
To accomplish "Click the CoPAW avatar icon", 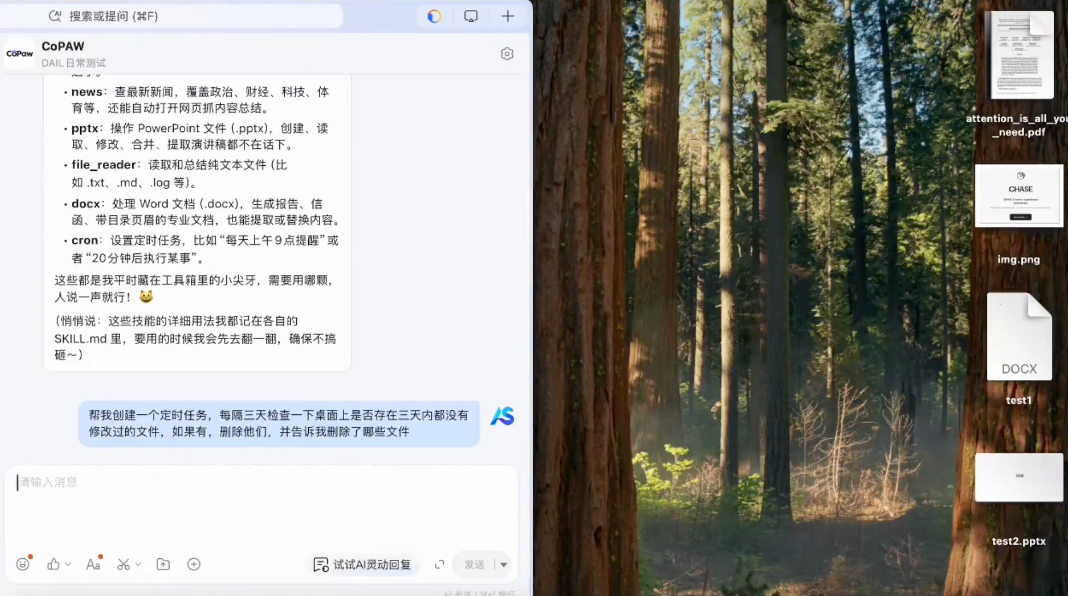I will [18, 53].
